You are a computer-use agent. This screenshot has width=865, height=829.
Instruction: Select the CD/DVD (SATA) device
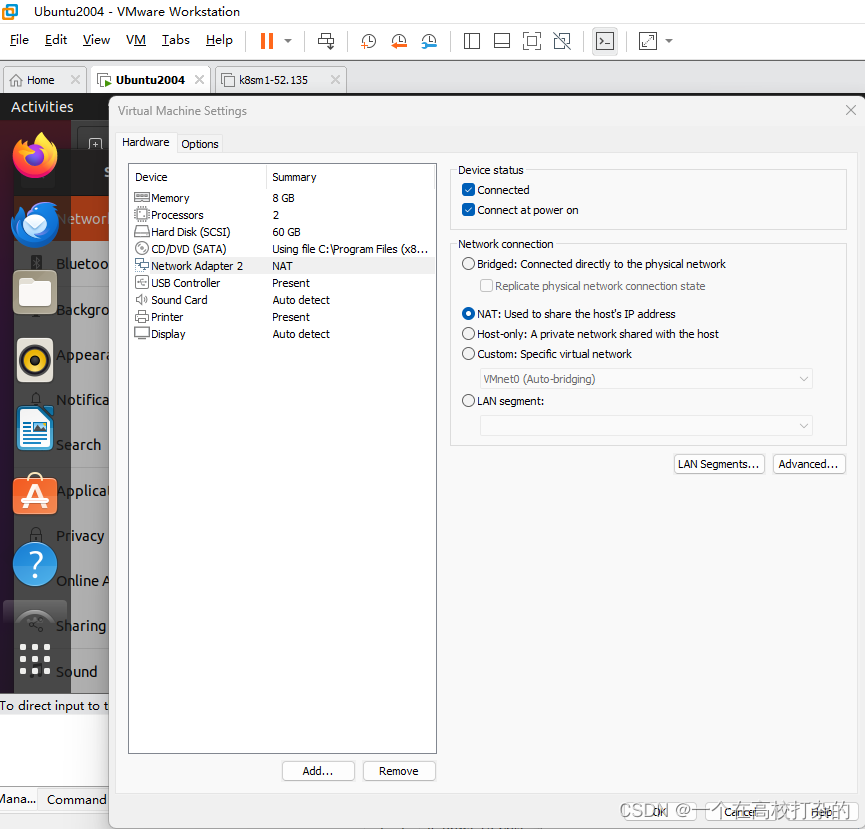pos(284,249)
